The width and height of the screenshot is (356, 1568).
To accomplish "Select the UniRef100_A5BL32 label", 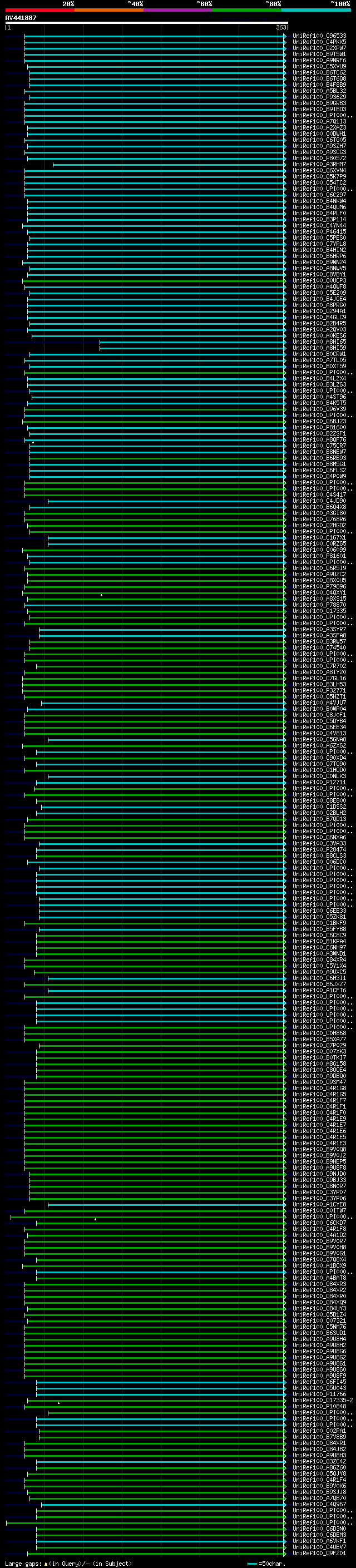I will point(319,91).
